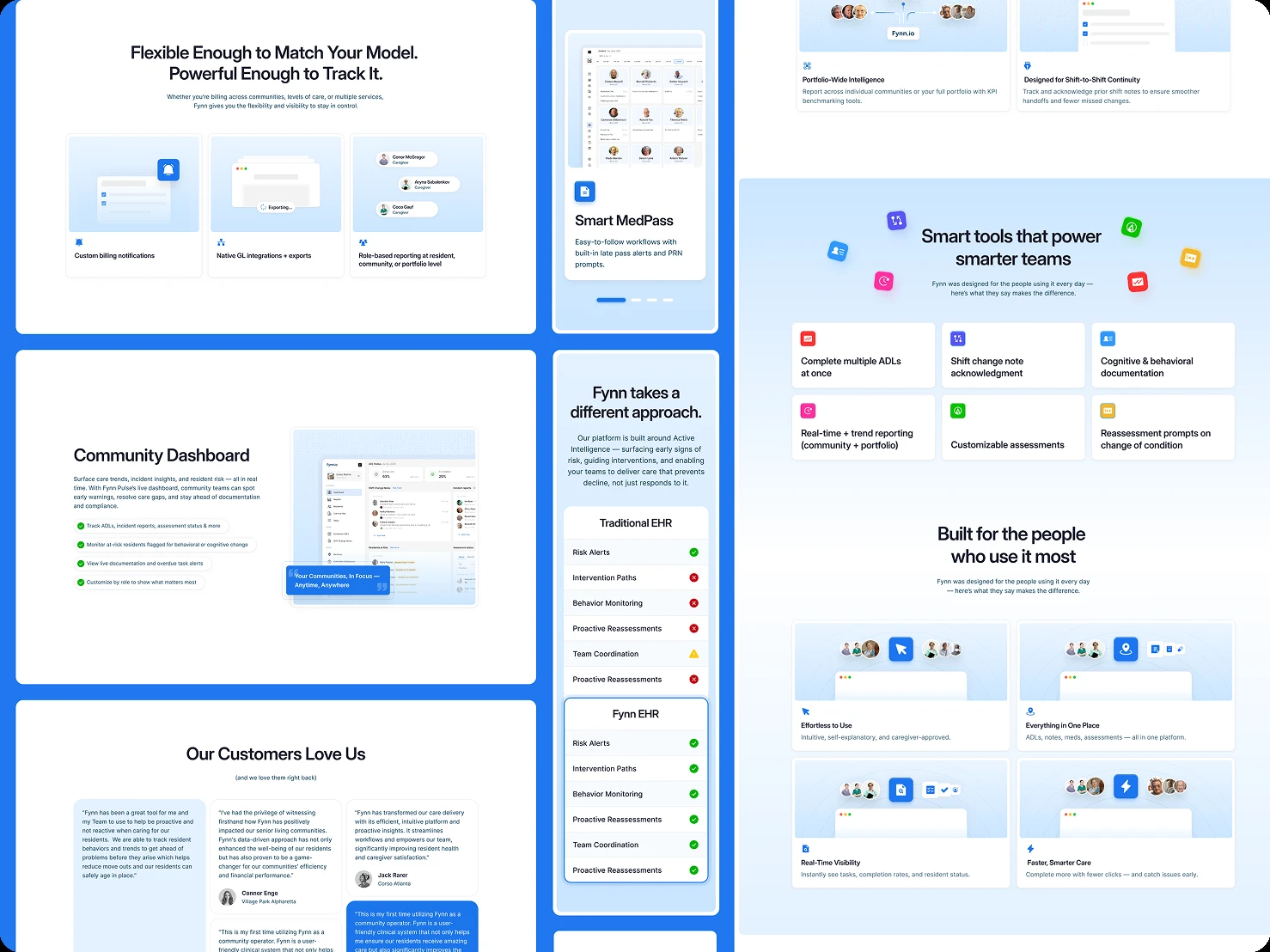Click small bell icon above Custom billing notifications
1270x952 pixels.
(79, 242)
